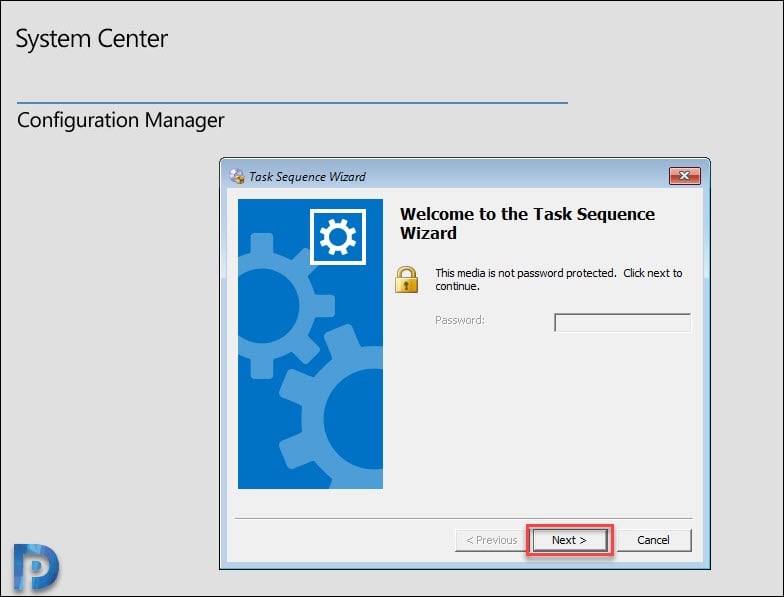The image size is (784, 597).
Task: Click the Configuration Manager heading
Action: pos(120,120)
